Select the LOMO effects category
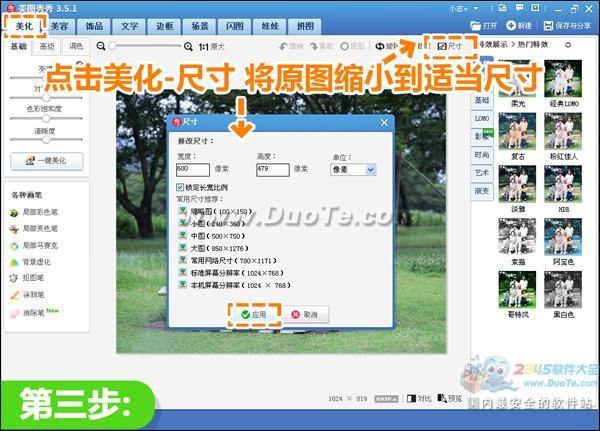This screenshot has height=431, width=600. point(482,119)
